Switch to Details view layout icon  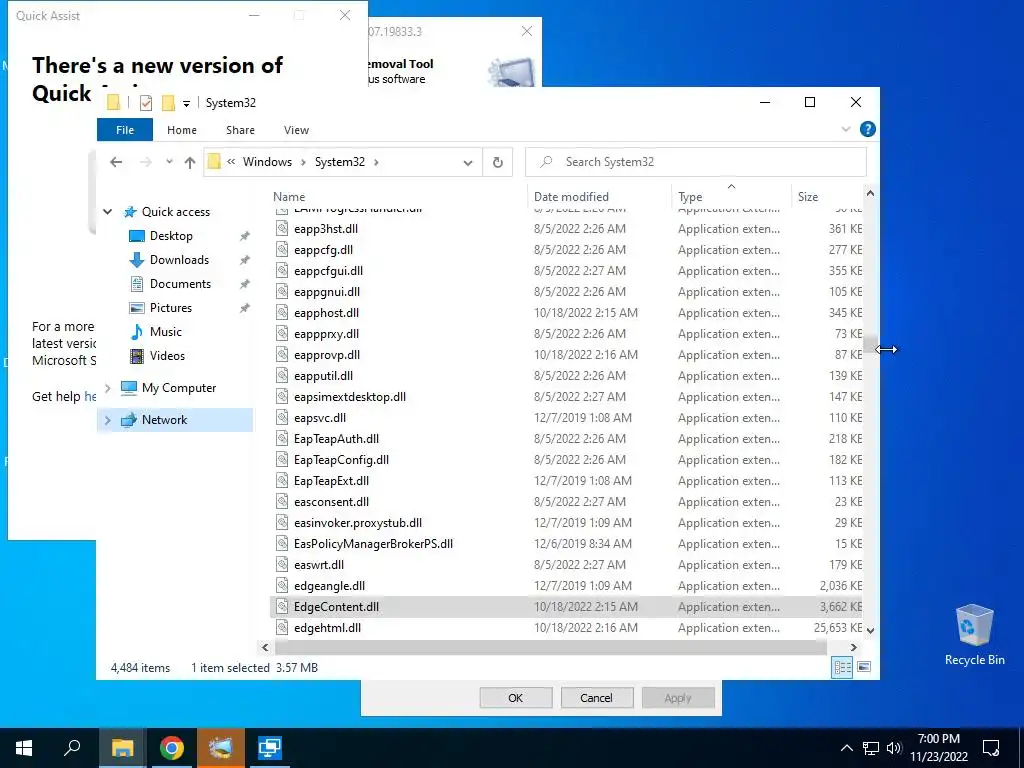842,667
